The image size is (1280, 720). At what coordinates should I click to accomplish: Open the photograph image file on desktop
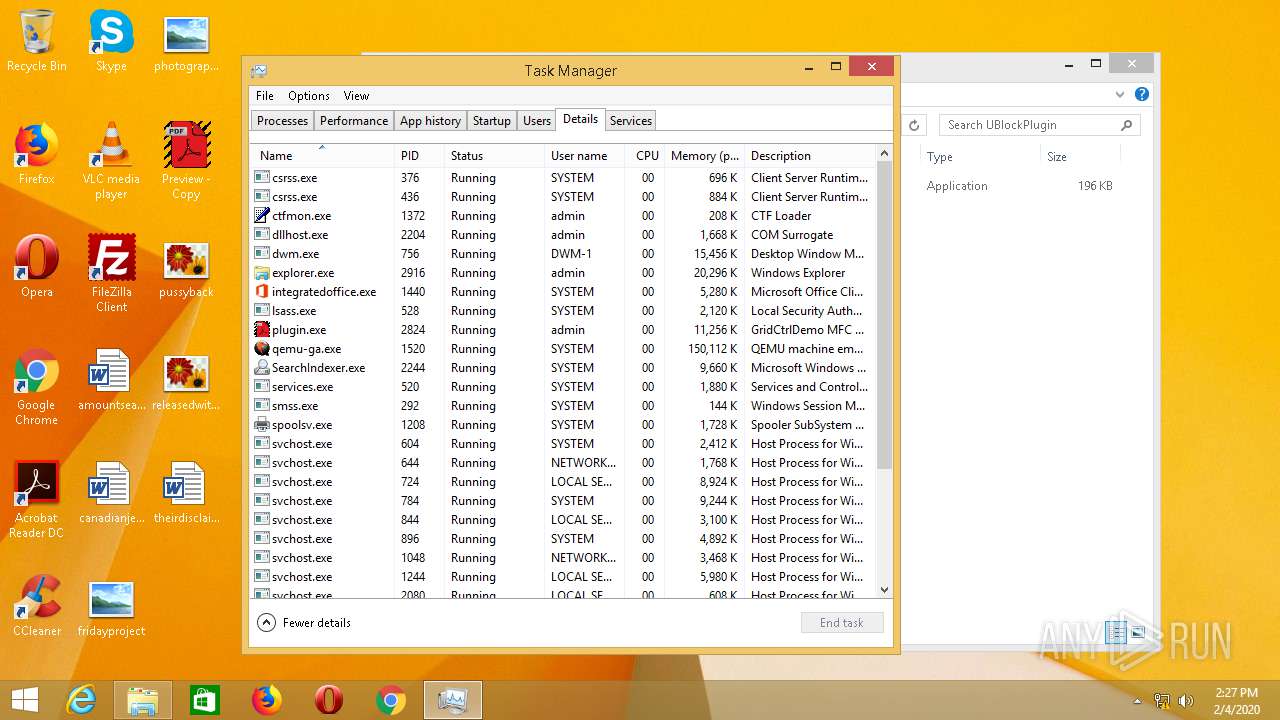186,41
